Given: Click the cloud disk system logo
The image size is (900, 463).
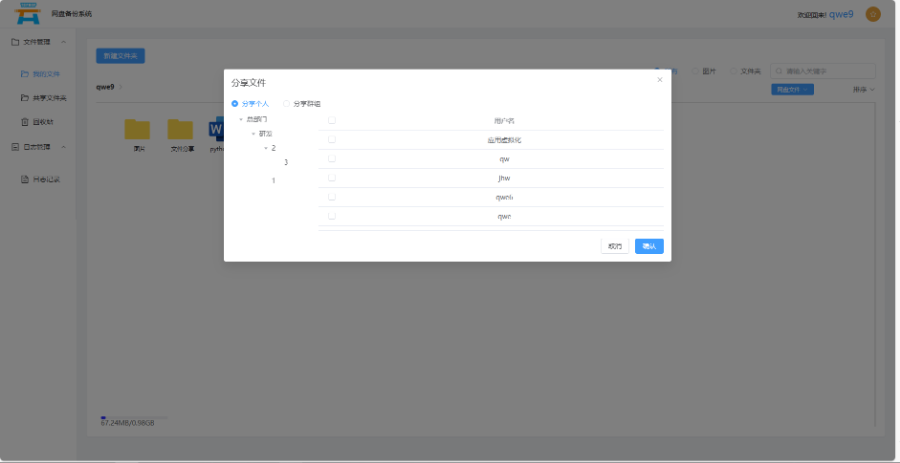Looking at the screenshot, I should tap(28, 13).
